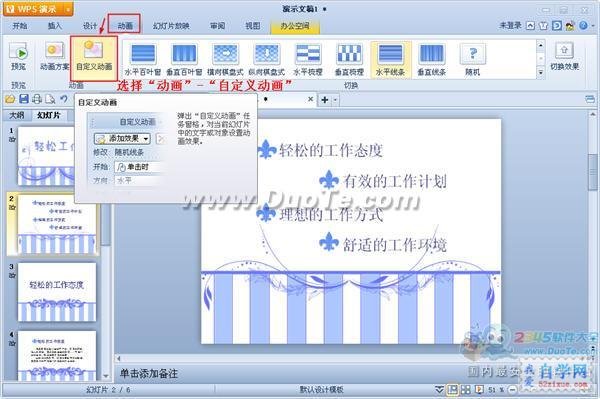Click the slide panel vertical scrollbar thumb

point(106,226)
